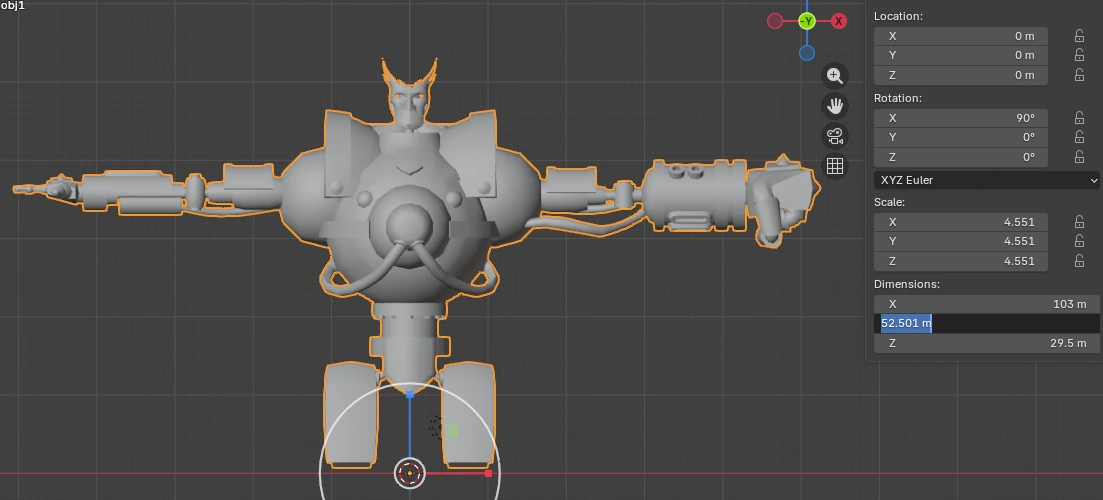Click the red X axis gizmo ball

click(839, 21)
